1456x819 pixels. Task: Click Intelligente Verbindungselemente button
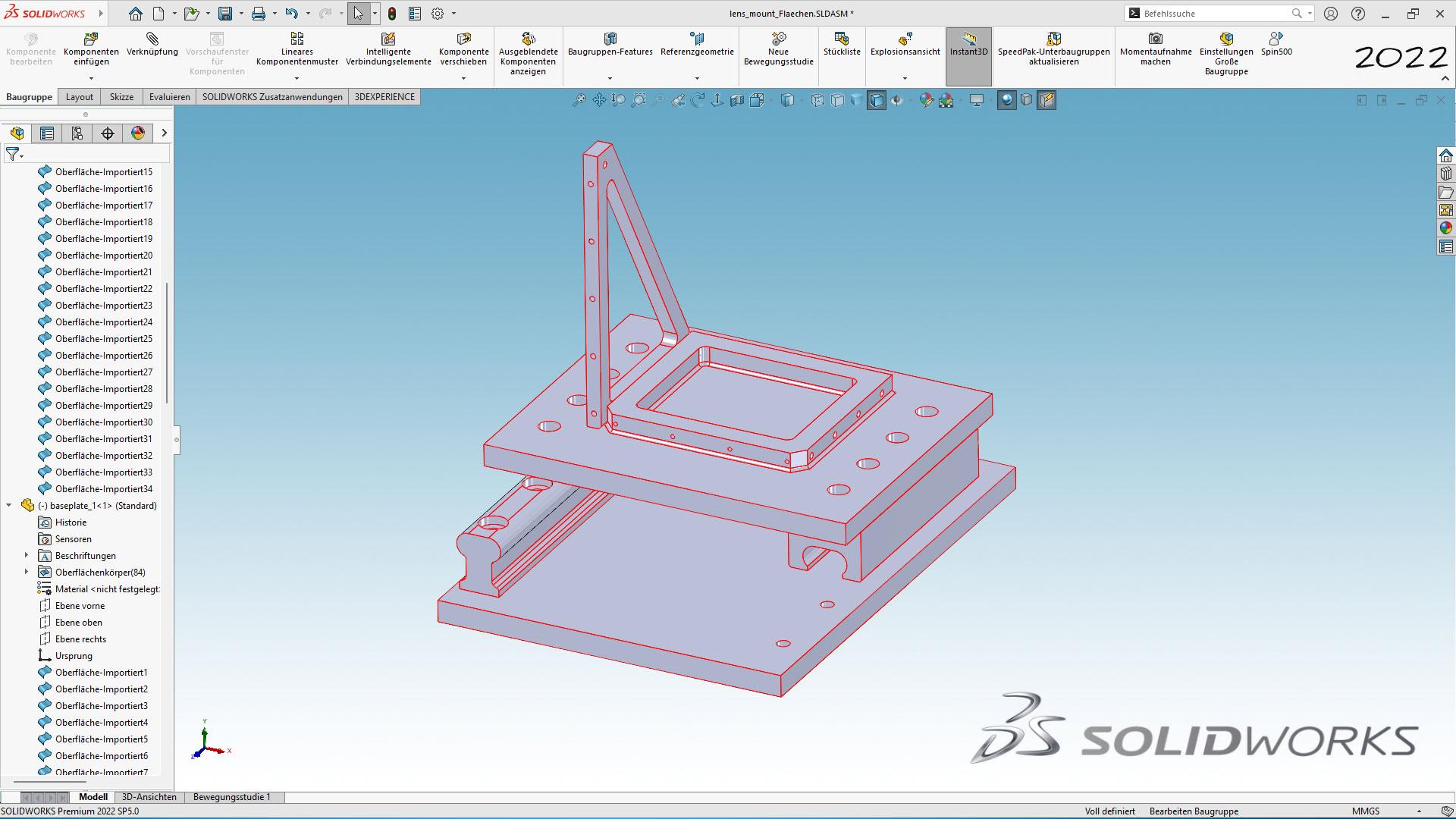point(388,49)
